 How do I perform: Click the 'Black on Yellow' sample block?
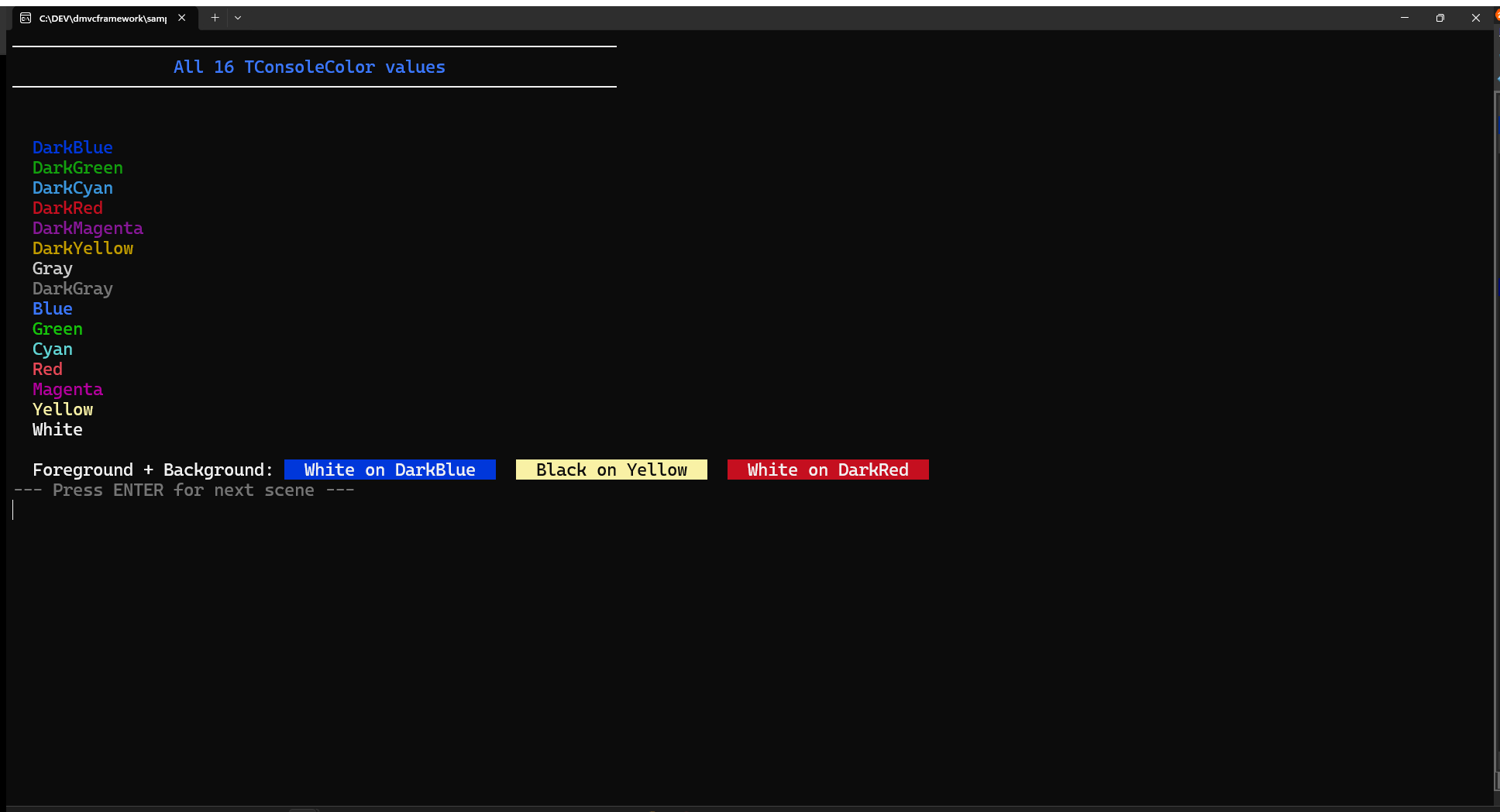point(611,470)
